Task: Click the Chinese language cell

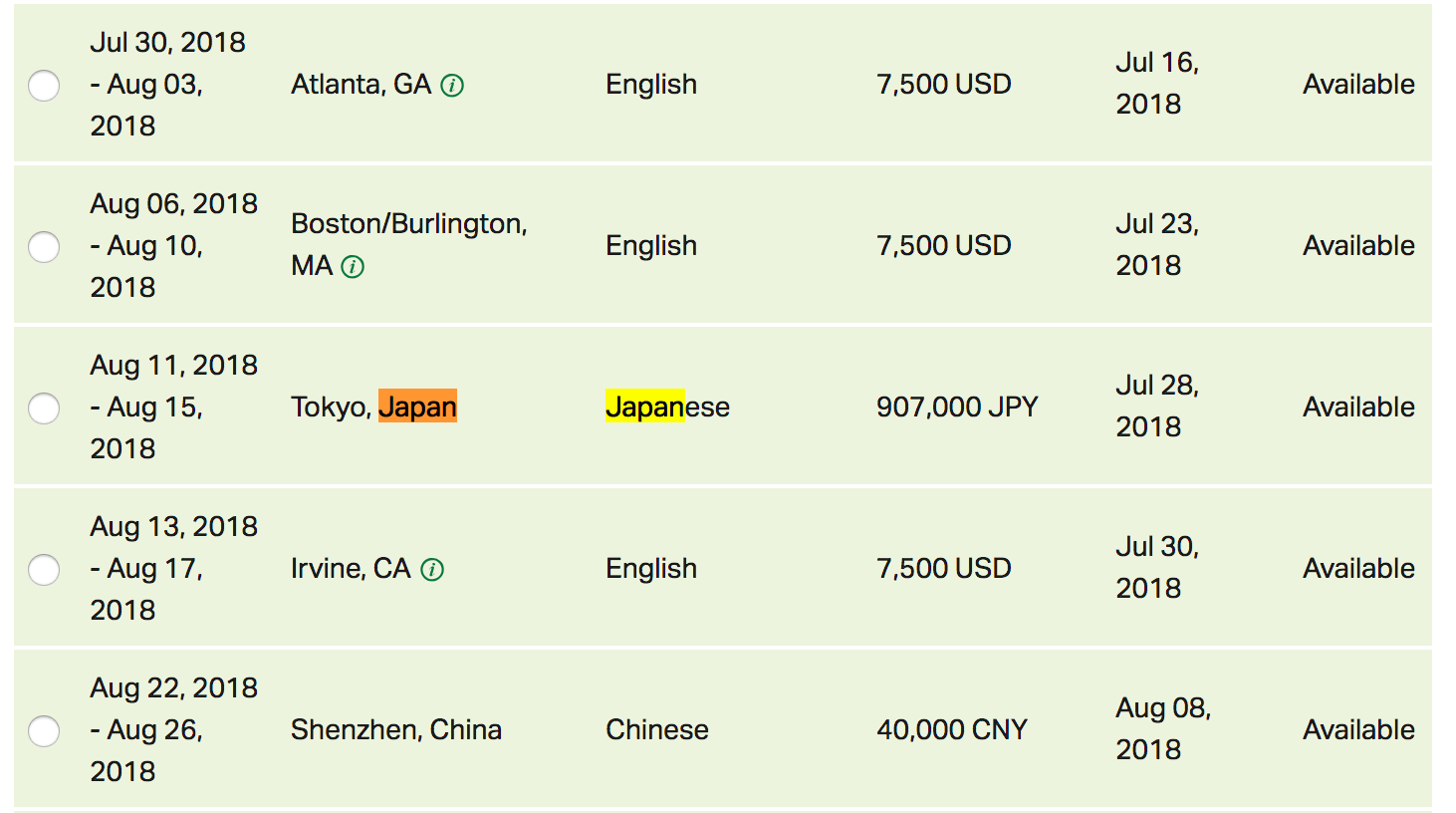Action: tap(656, 729)
